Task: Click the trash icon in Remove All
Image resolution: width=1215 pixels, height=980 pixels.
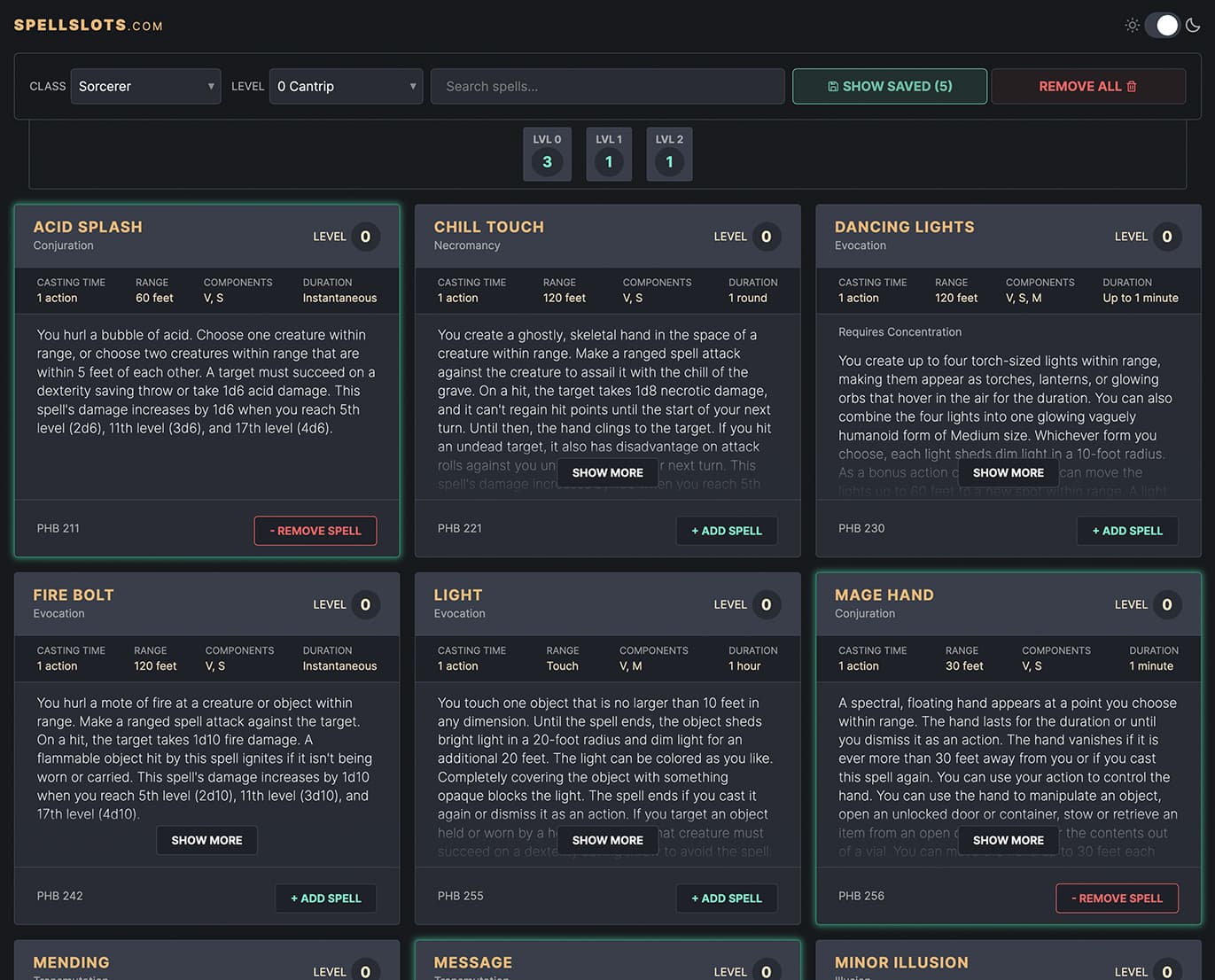Action: pos(1132,86)
